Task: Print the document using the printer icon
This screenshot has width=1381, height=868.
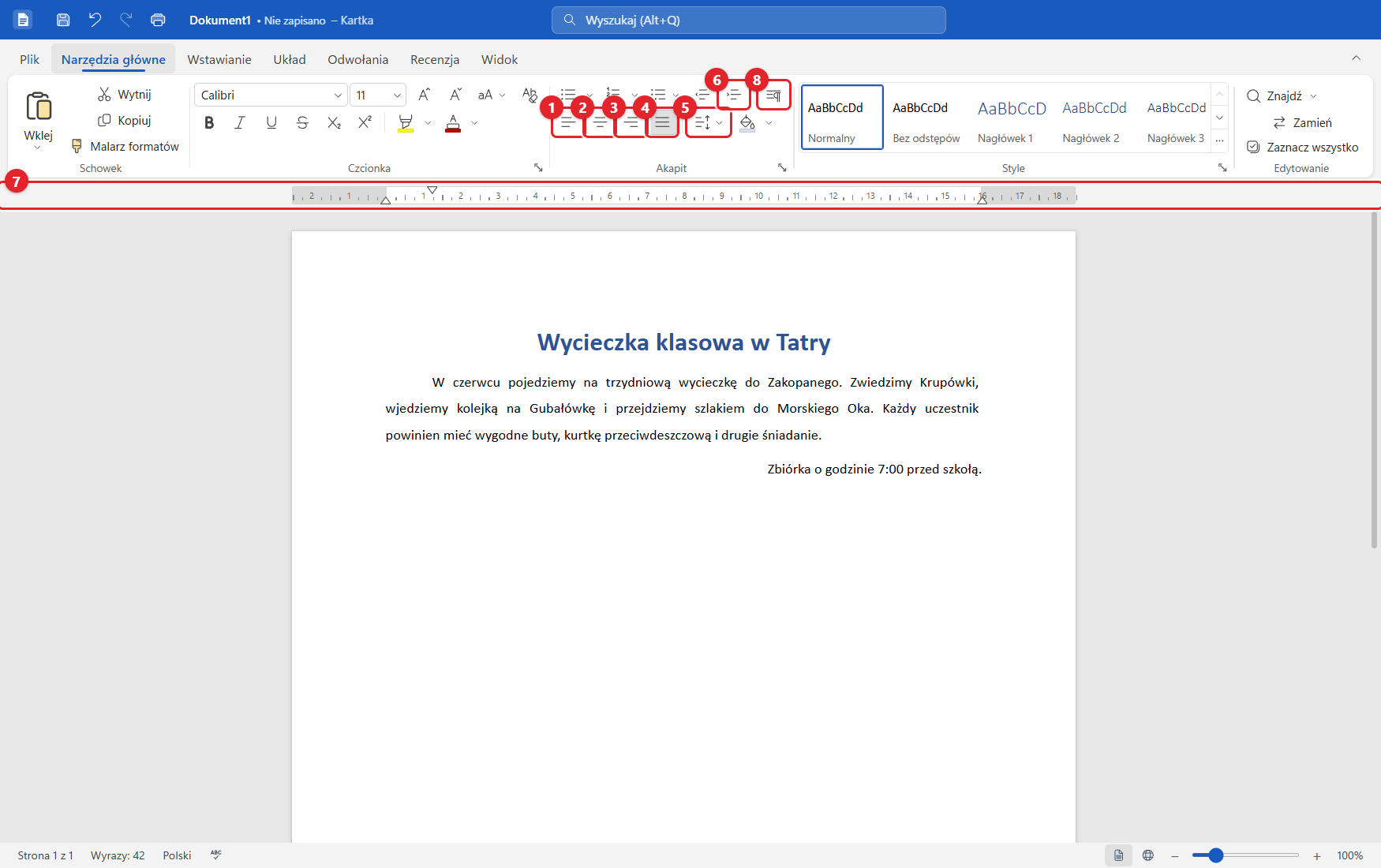Action: click(x=158, y=20)
